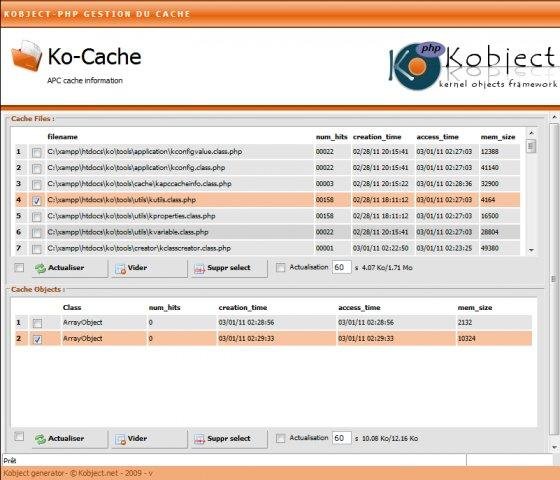The width and height of the screenshot is (560, 480).
Task: Click the Cache Objects access_time column header
Action: pyautogui.click(x=359, y=308)
